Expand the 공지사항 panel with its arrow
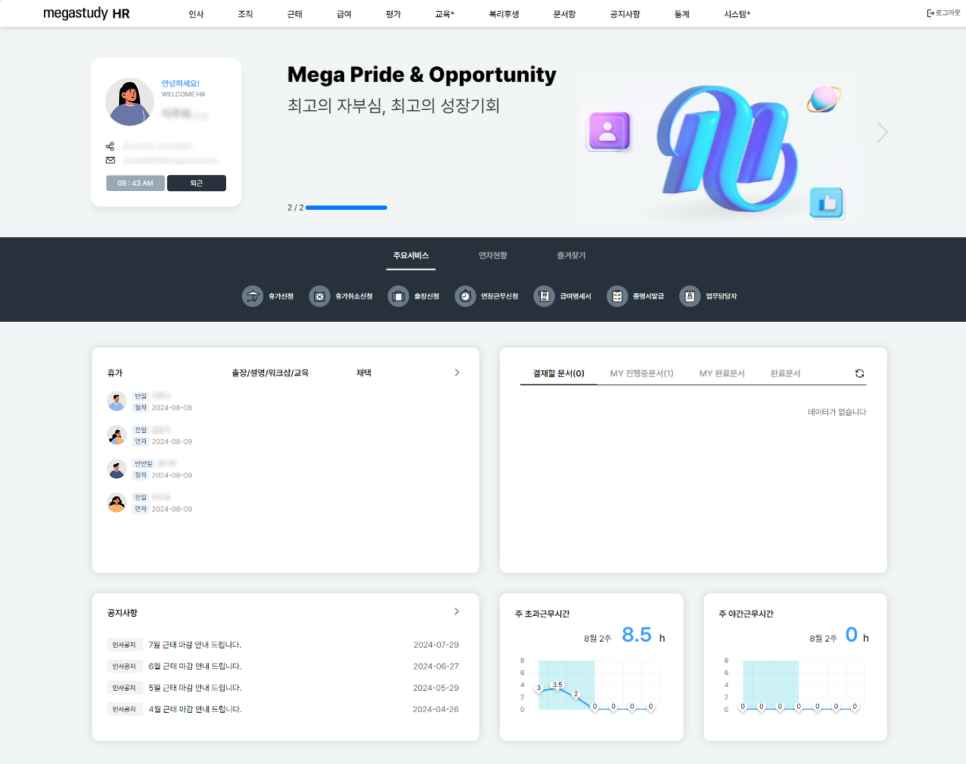This screenshot has height=764, width=966. click(456, 611)
